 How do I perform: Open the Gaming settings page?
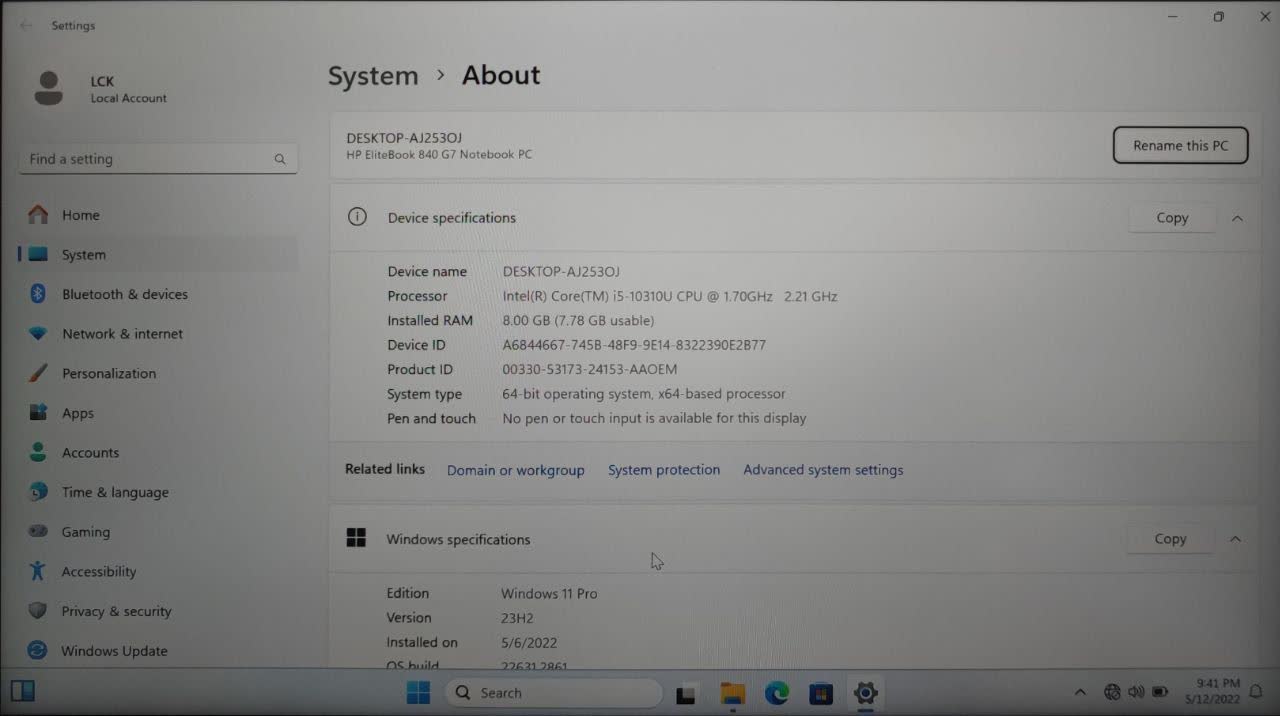[x=85, y=532]
